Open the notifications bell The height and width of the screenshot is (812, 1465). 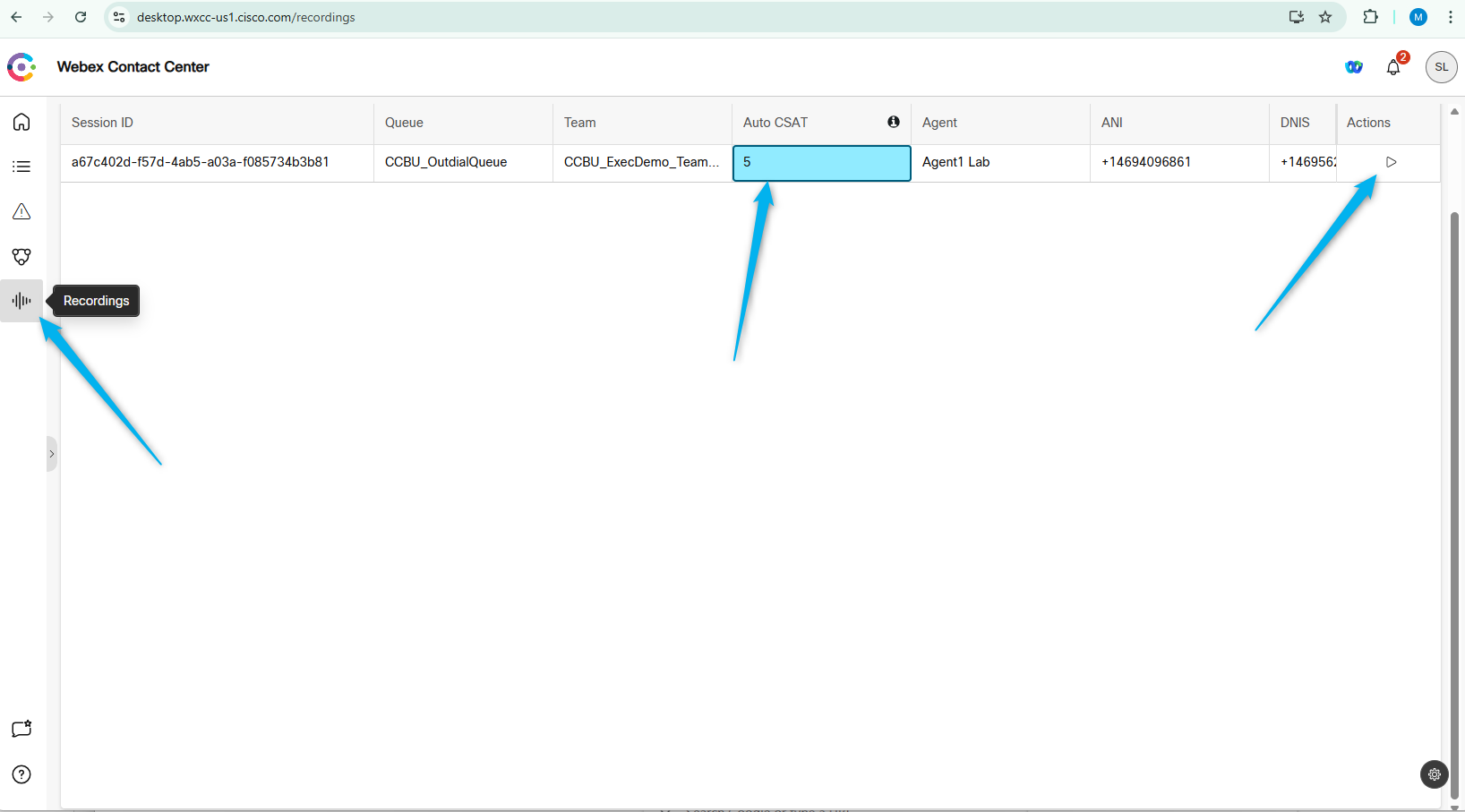coord(1393,67)
